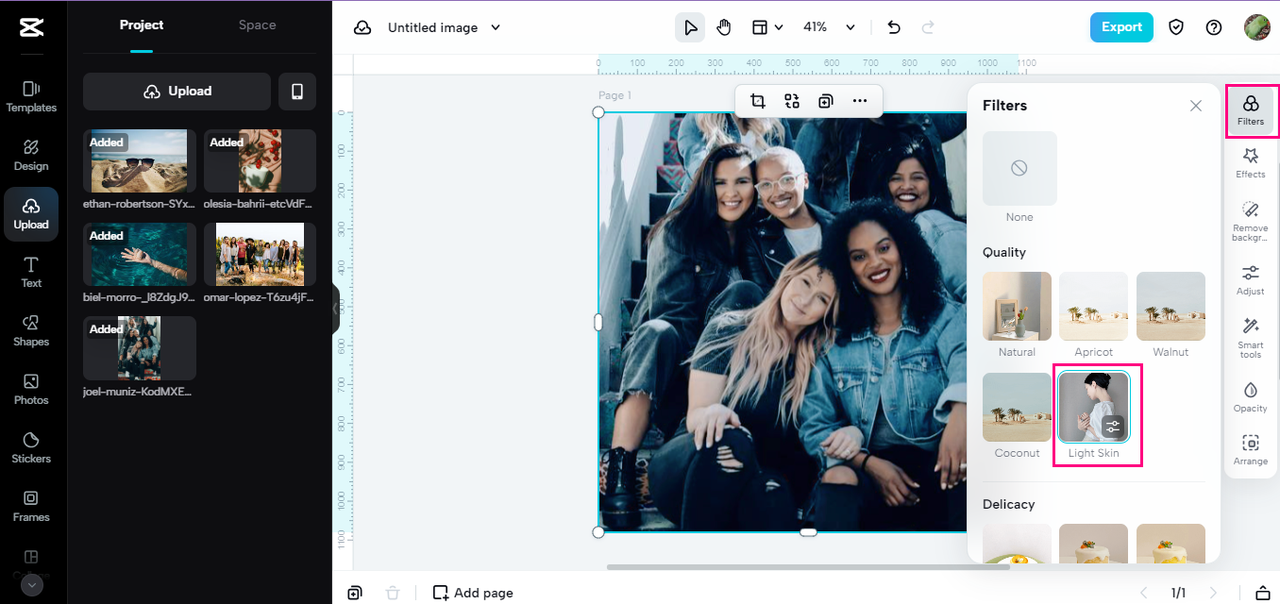Screen dimensions: 1280x604
Task: Open the shield privacy icon
Action: [1176, 28]
